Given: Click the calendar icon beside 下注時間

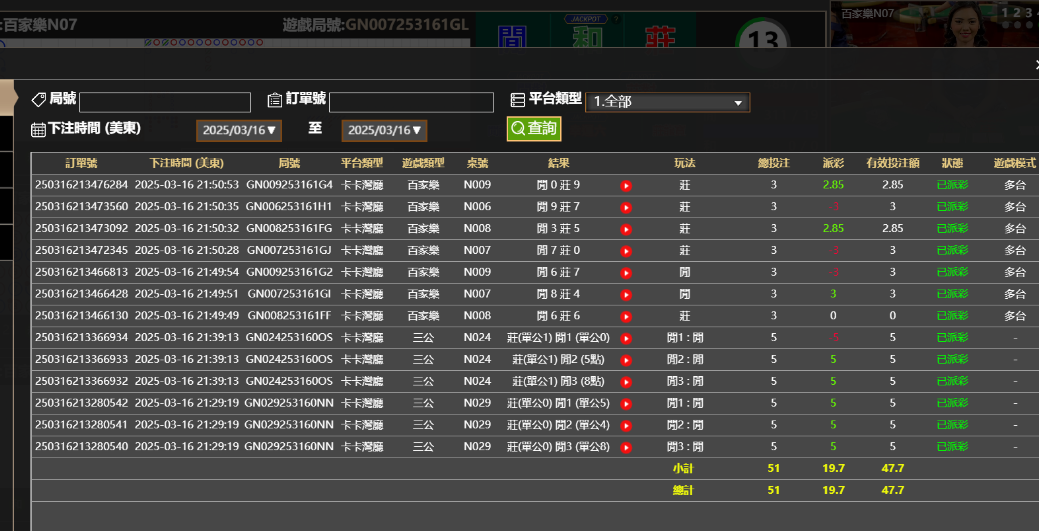Looking at the screenshot, I should tap(38, 130).
